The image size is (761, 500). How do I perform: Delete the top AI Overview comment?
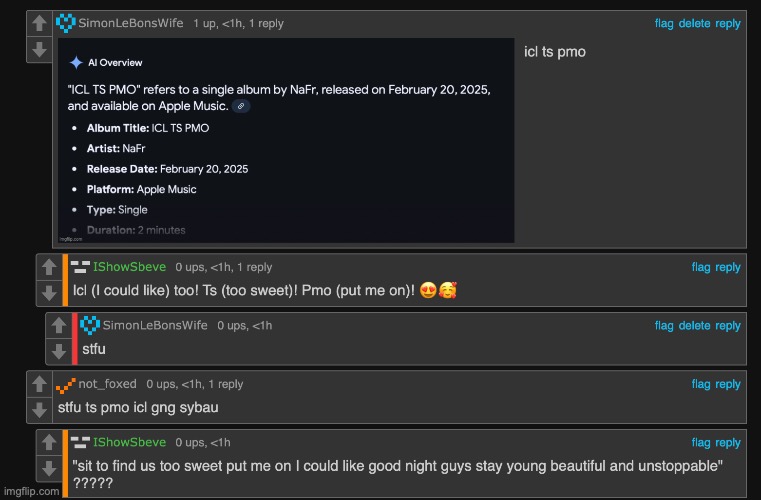[694, 24]
